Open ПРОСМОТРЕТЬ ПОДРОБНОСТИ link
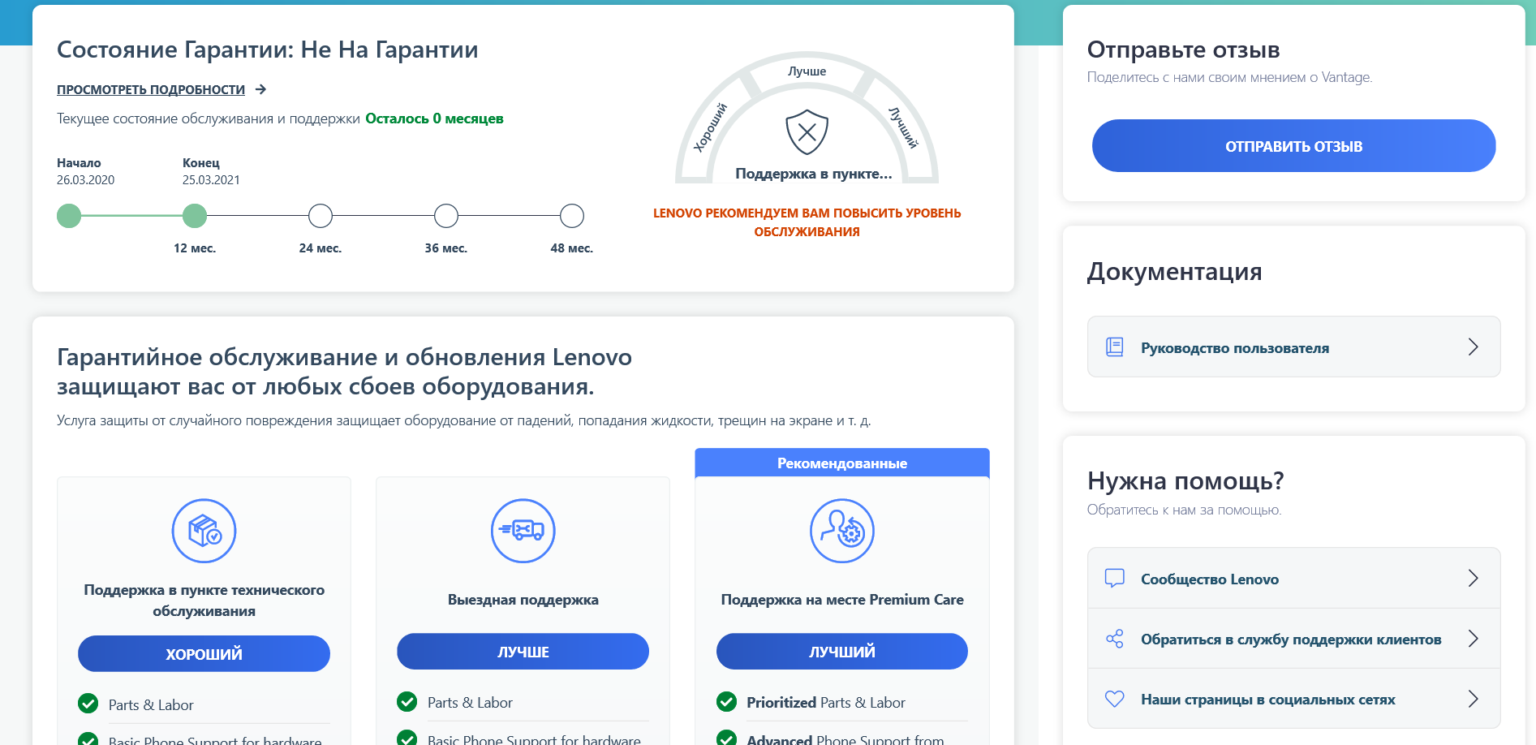The height and width of the screenshot is (745, 1536). (151, 89)
